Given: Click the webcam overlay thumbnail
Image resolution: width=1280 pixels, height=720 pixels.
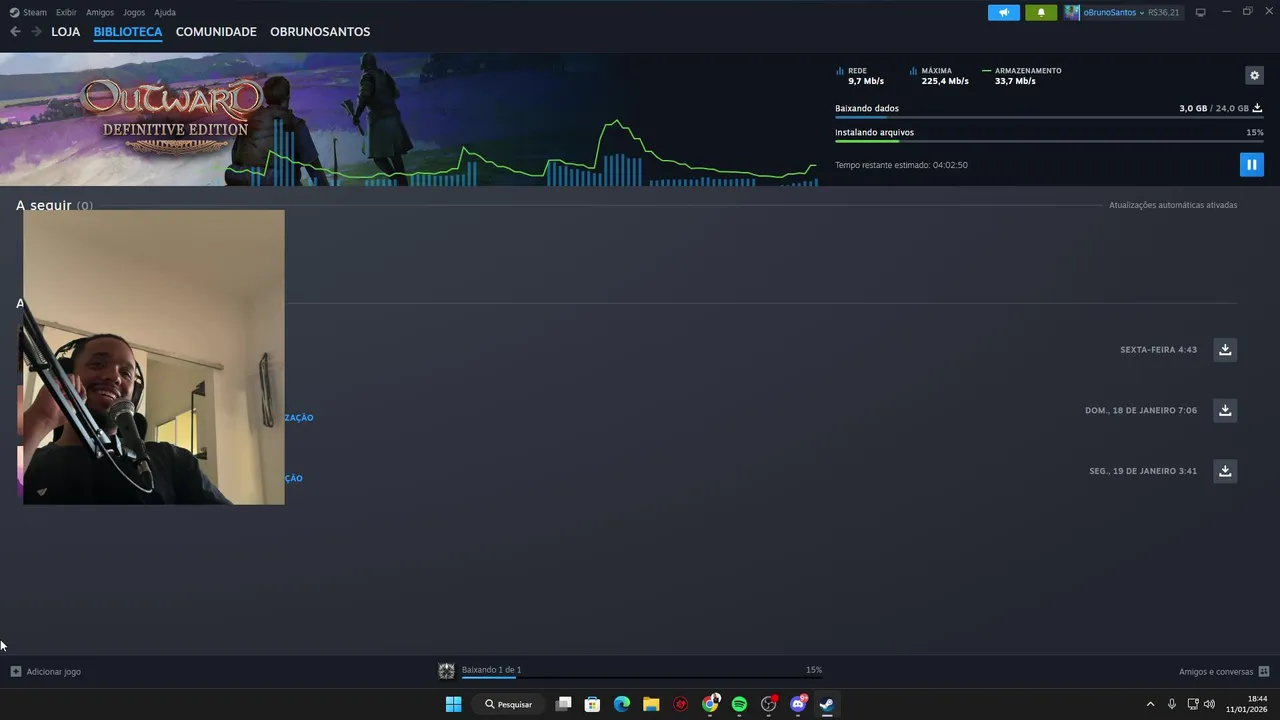Looking at the screenshot, I should click(153, 357).
